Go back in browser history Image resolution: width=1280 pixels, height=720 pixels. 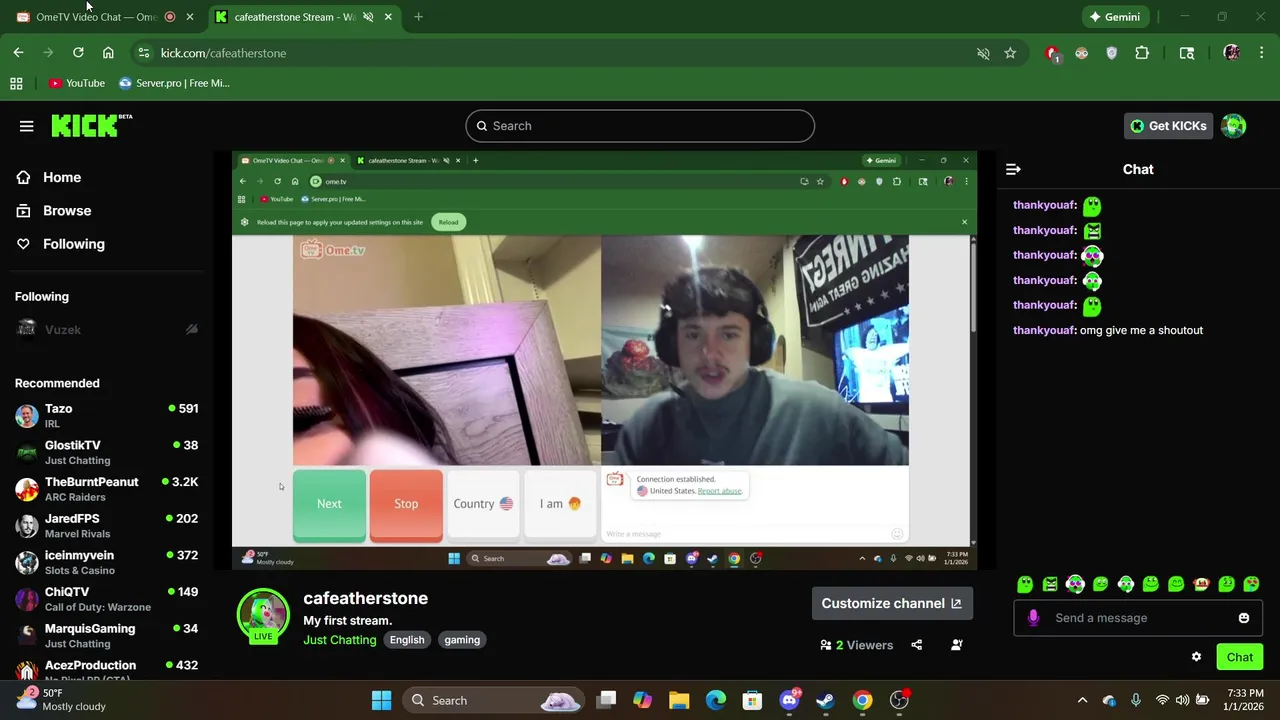click(18, 53)
